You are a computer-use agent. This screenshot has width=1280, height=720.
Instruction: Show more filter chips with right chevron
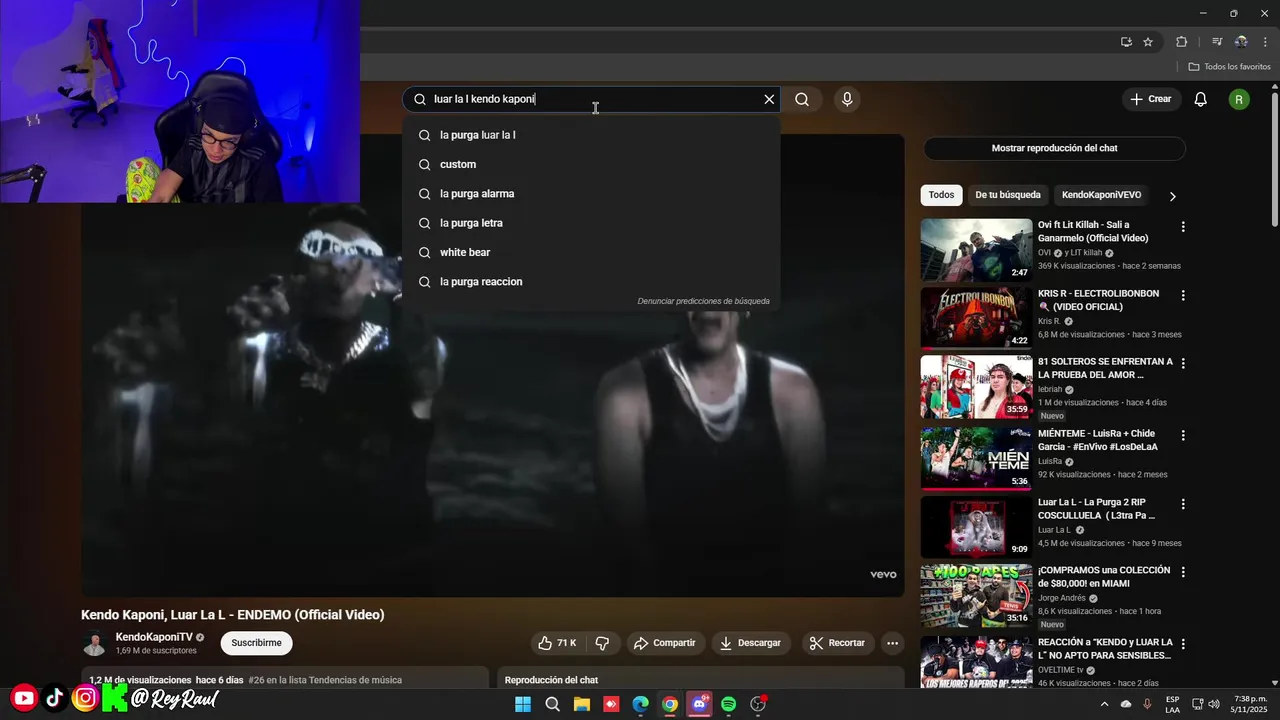[1173, 196]
